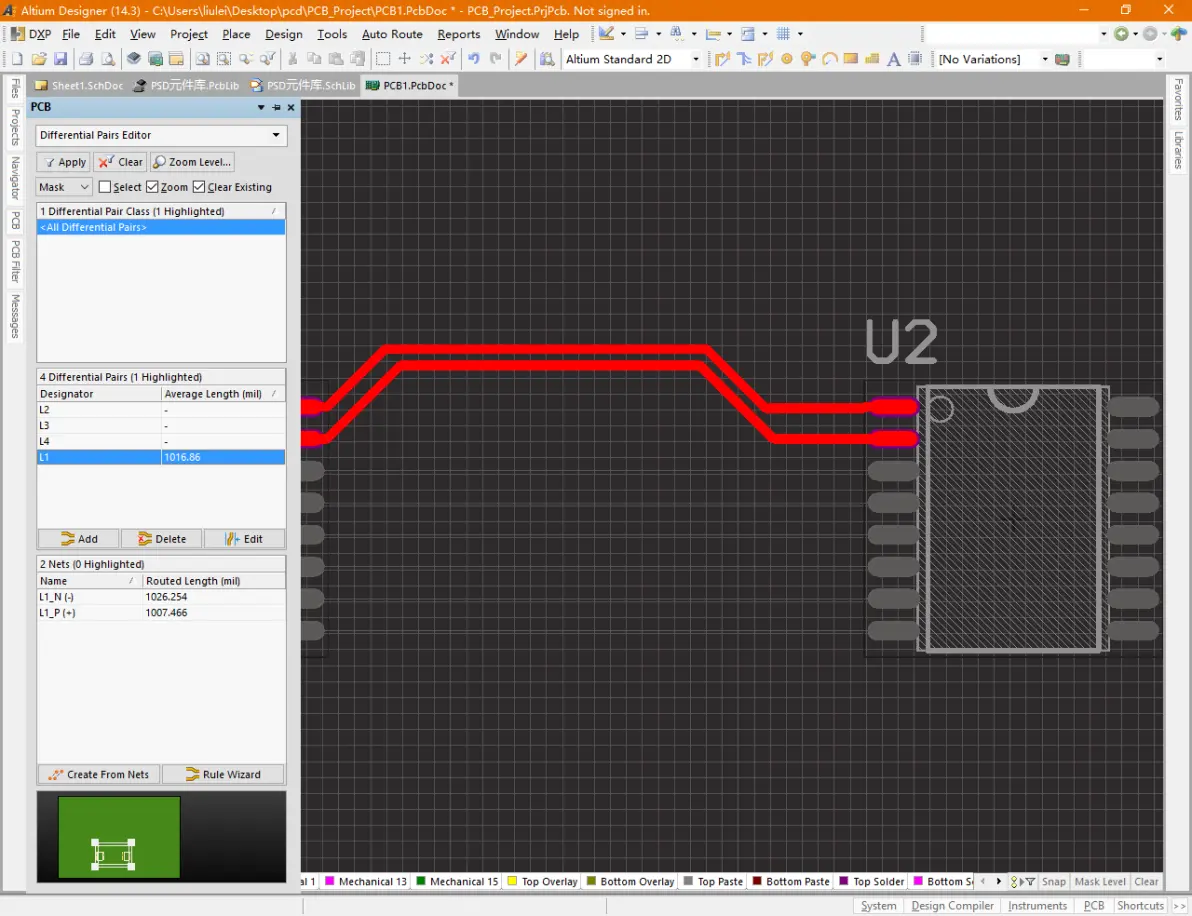Select the L1_N (-) net row
Viewport: 1192px width, 916px height.
(x=161, y=597)
